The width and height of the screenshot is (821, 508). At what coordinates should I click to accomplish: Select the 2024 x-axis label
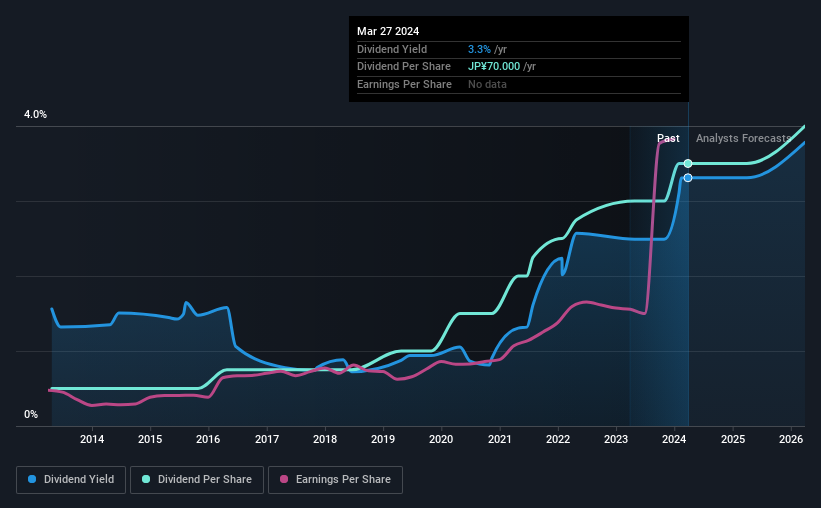(x=674, y=439)
